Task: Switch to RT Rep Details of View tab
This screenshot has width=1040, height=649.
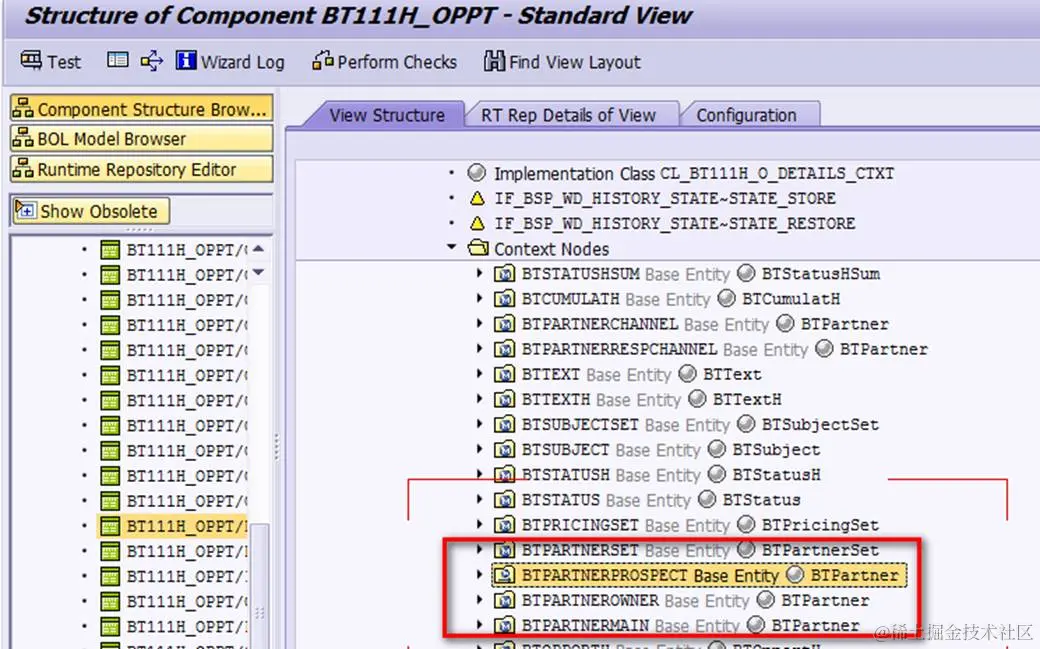Action: [x=568, y=115]
